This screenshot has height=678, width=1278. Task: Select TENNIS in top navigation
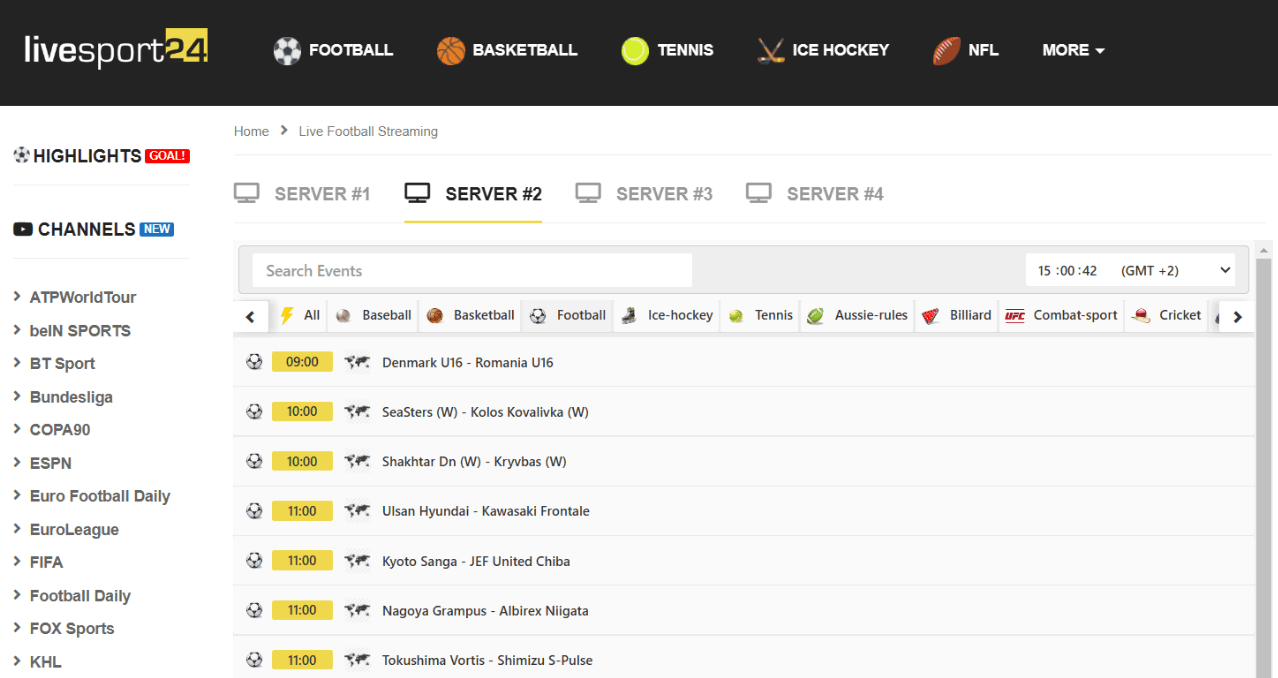[685, 50]
